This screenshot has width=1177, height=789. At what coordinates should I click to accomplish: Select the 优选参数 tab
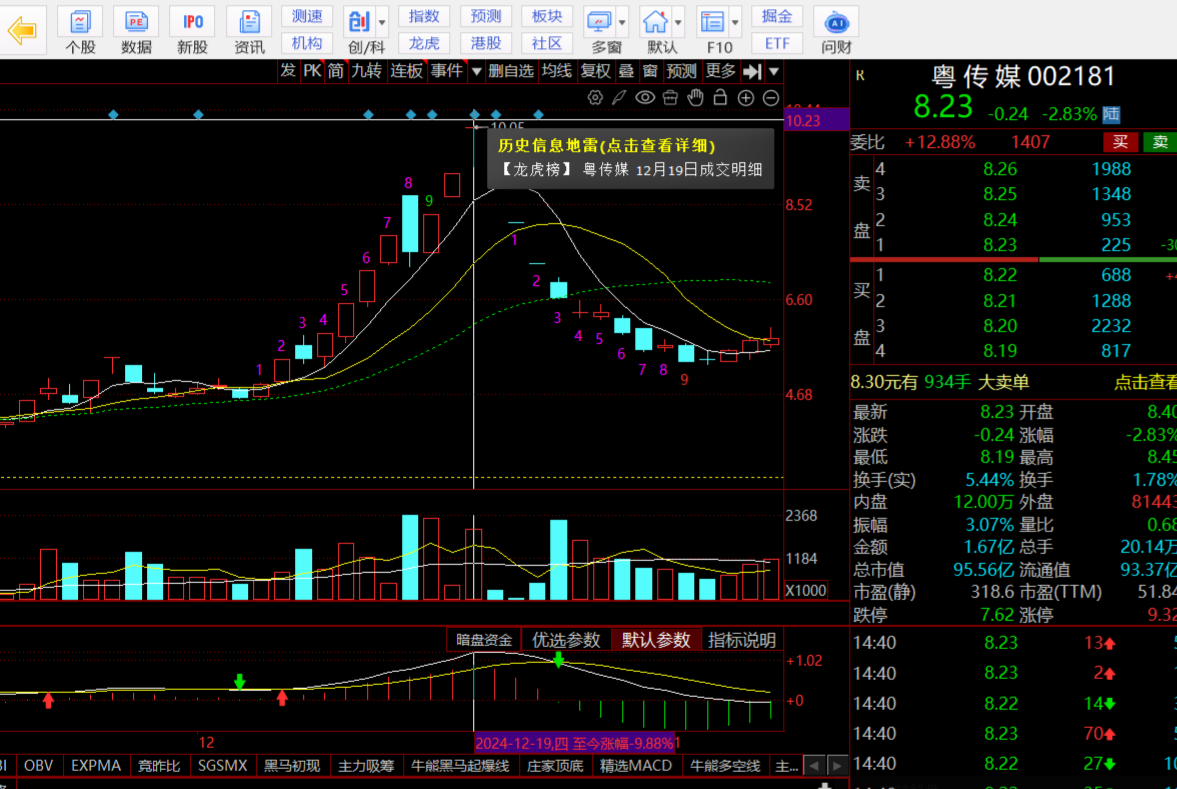coord(567,640)
